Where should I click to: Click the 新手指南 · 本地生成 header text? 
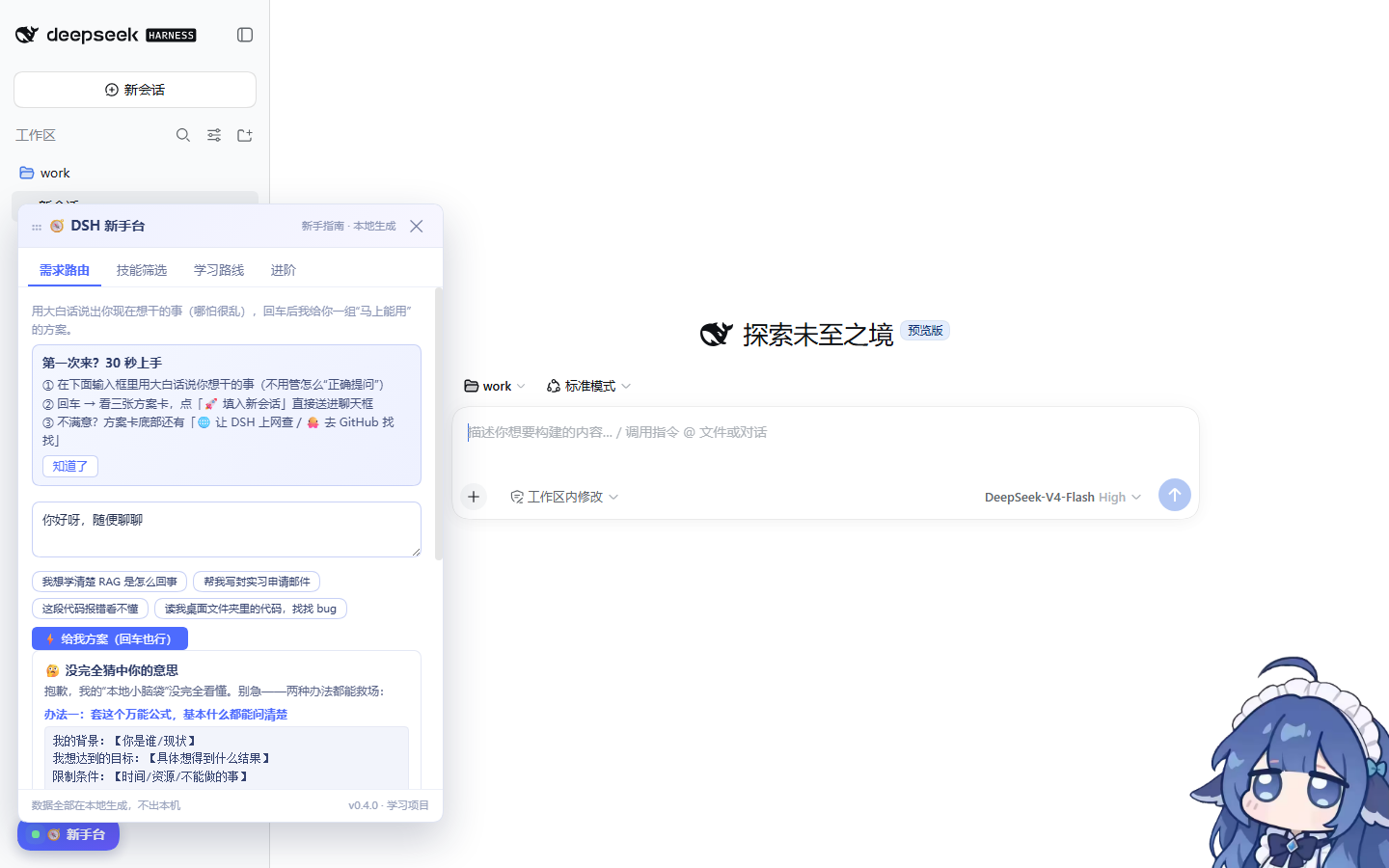point(348,227)
